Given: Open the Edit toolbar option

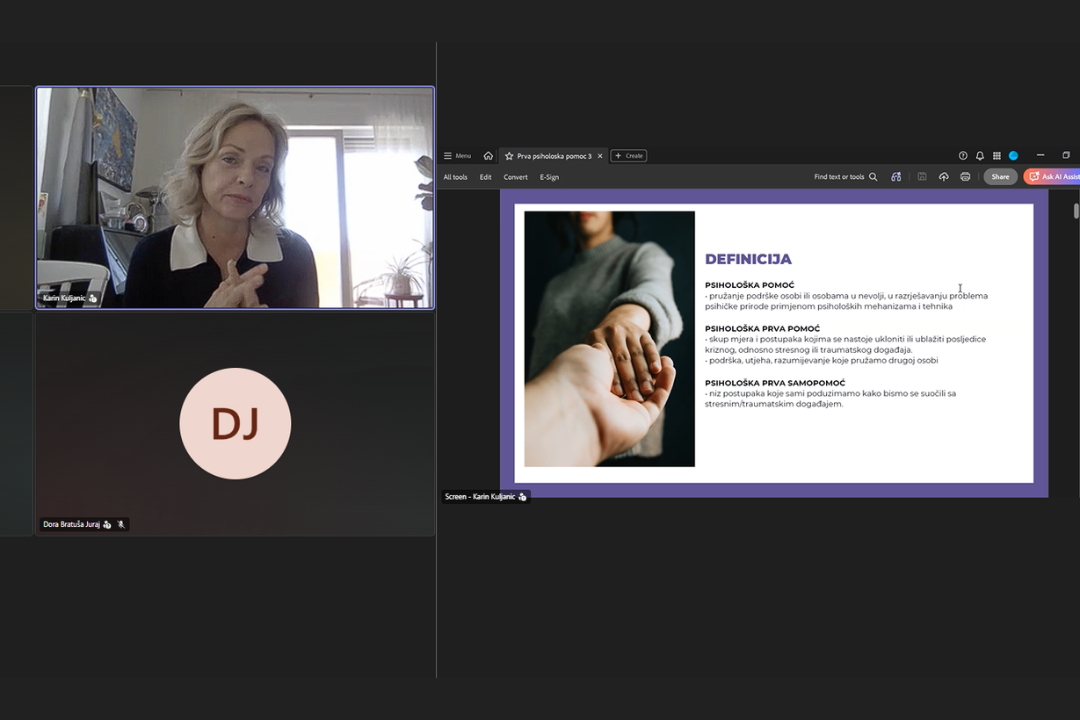Looking at the screenshot, I should click(485, 177).
